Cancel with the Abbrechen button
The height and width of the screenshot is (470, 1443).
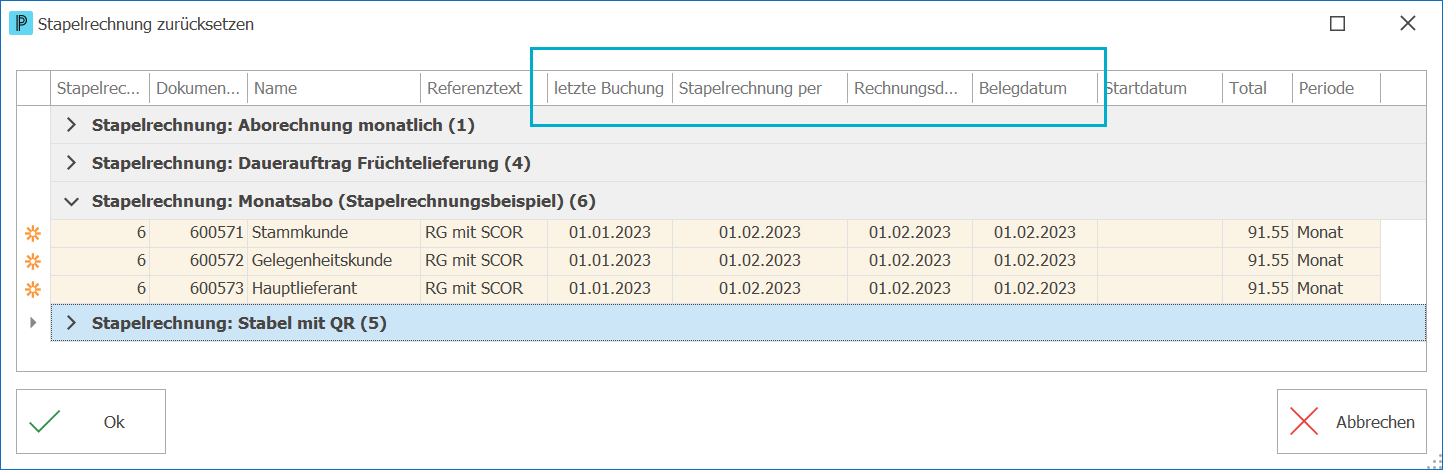(1352, 422)
